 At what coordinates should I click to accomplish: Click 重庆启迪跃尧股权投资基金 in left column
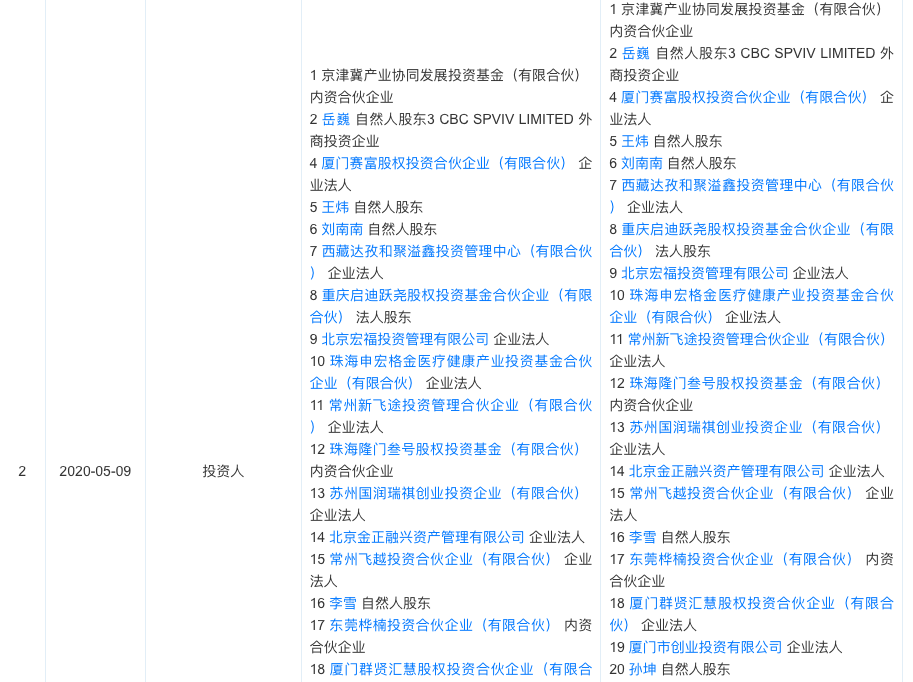451,306
